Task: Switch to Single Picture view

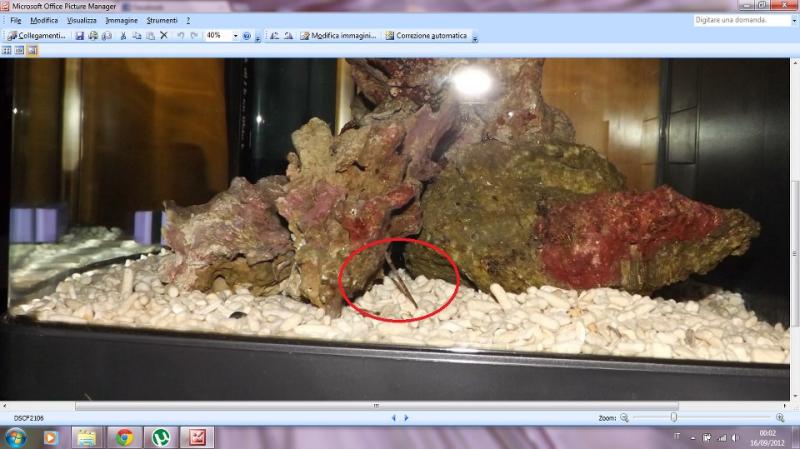Action: click(x=32, y=50)
